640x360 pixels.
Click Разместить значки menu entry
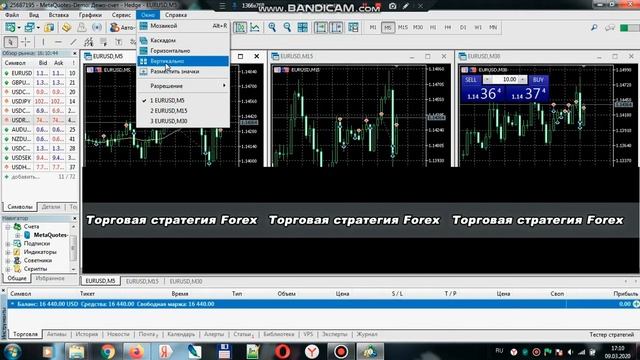pyautogui.click(x=183, y=71)
